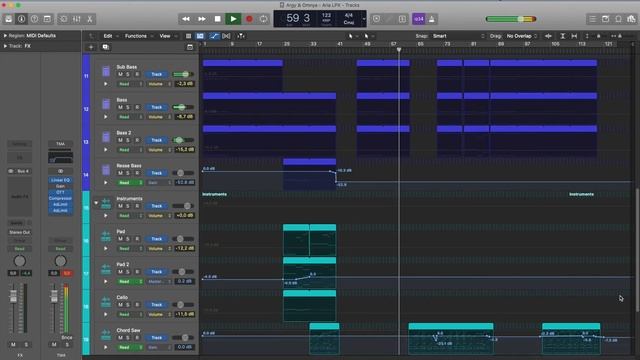
Task: Click the Stop transport button
Action: tap(218, 19)
